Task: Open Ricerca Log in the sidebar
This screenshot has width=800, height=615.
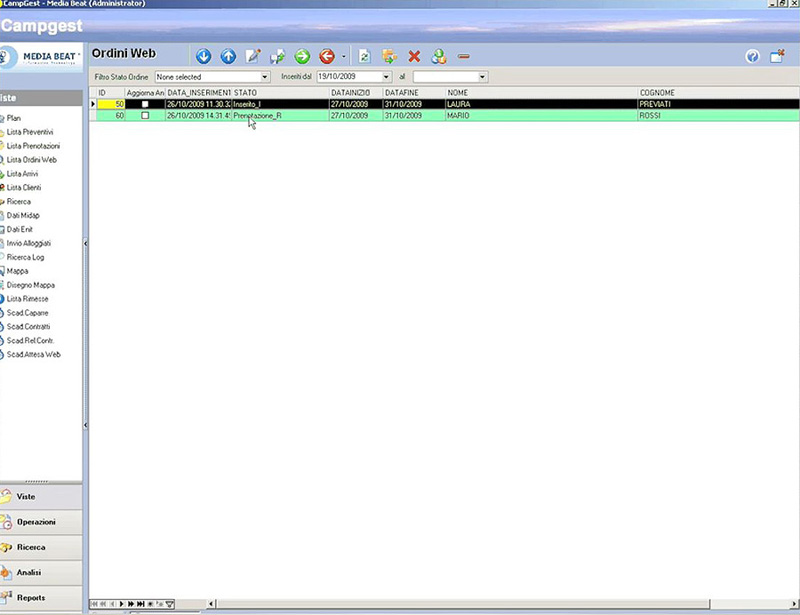Action: click(25, 257)
